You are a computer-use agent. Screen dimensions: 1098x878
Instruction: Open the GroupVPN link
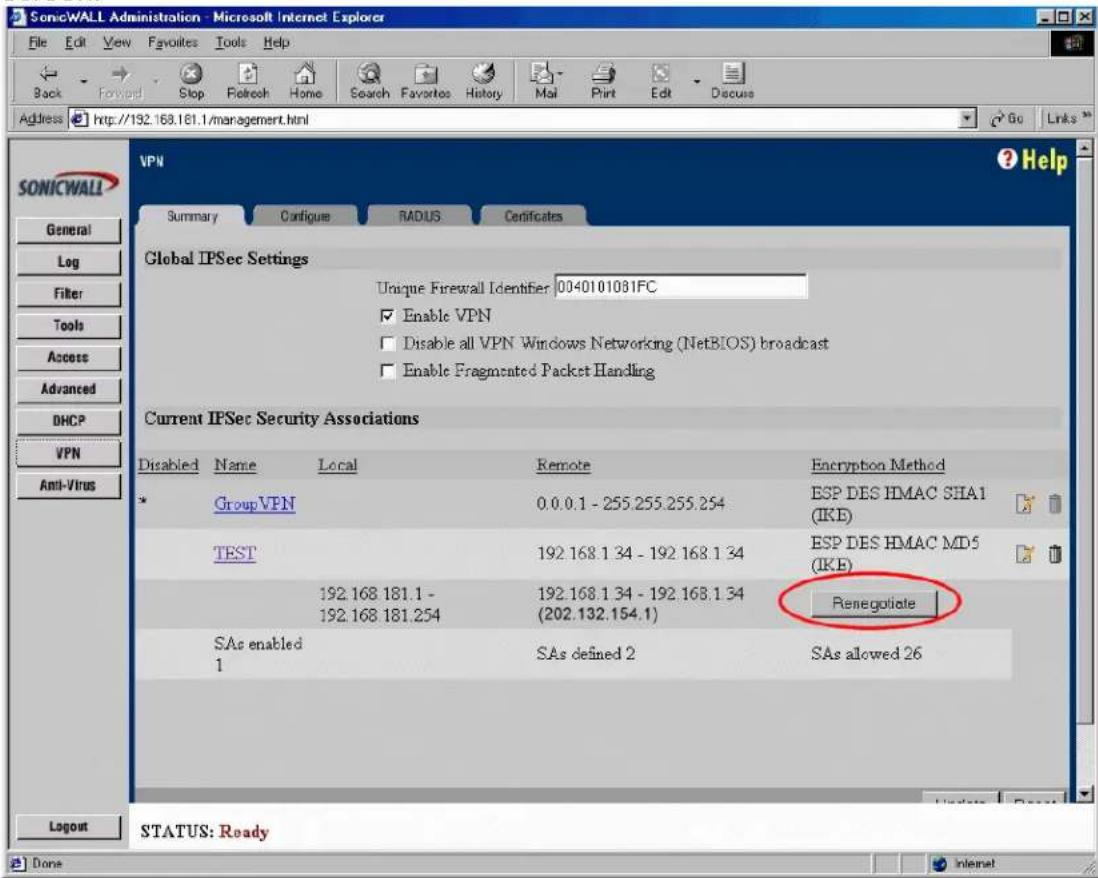[254, 503]
